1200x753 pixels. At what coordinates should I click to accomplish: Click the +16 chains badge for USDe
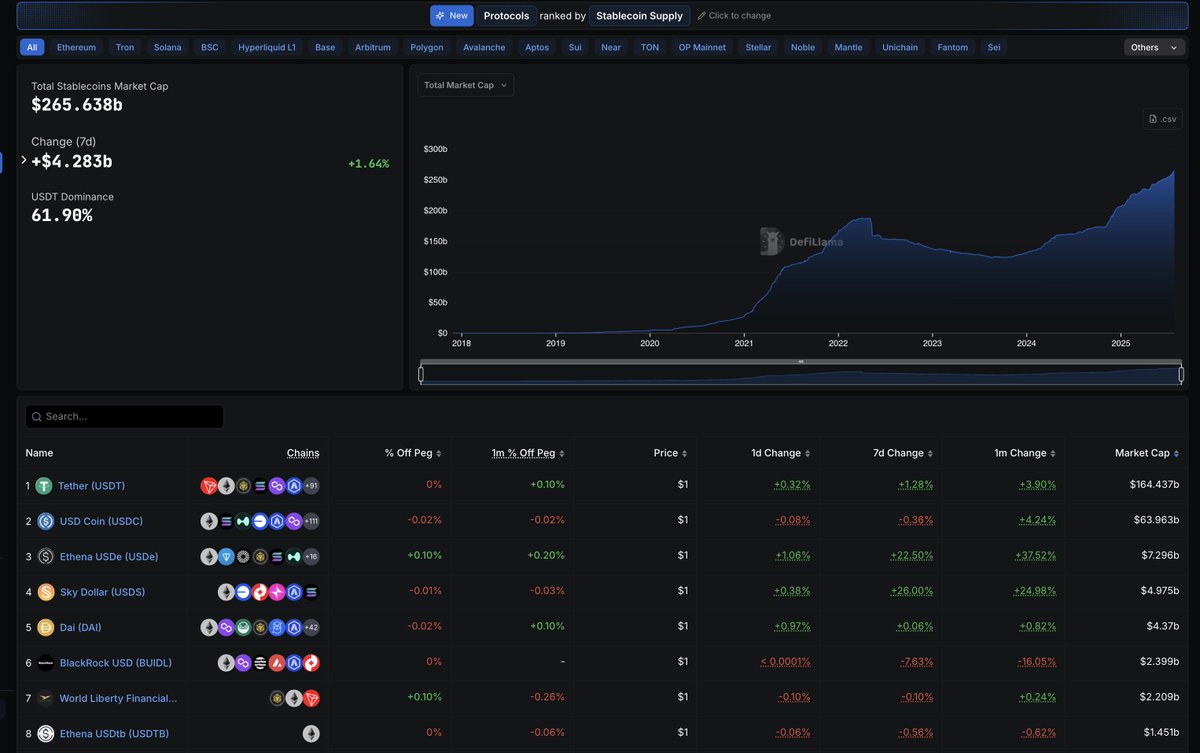tap(311, 556)
